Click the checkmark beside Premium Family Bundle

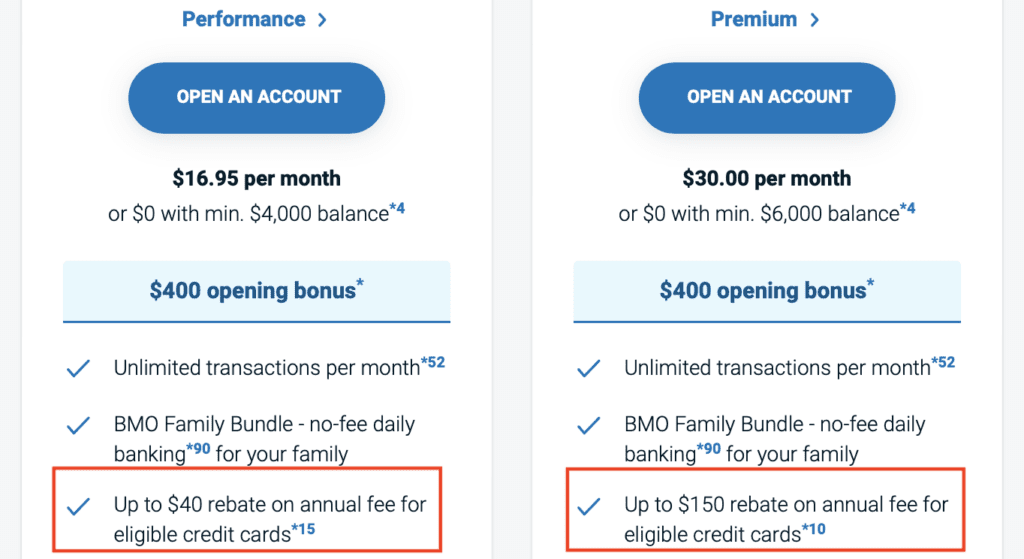[588, 427]
